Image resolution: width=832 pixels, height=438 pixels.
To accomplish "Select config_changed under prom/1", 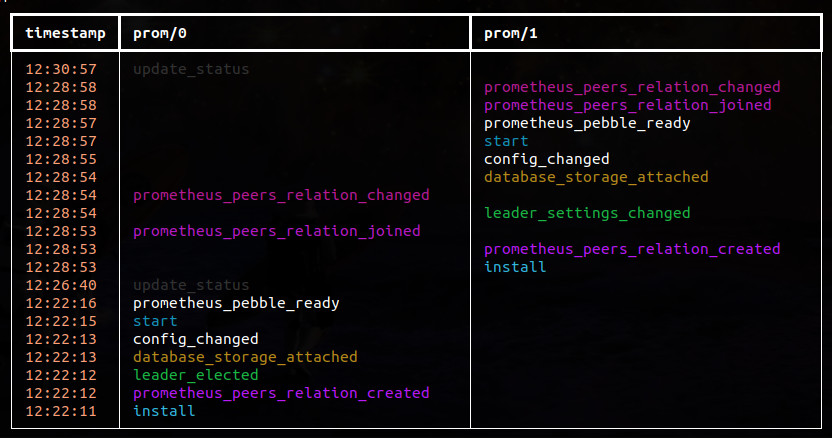I will pos(547,159).
